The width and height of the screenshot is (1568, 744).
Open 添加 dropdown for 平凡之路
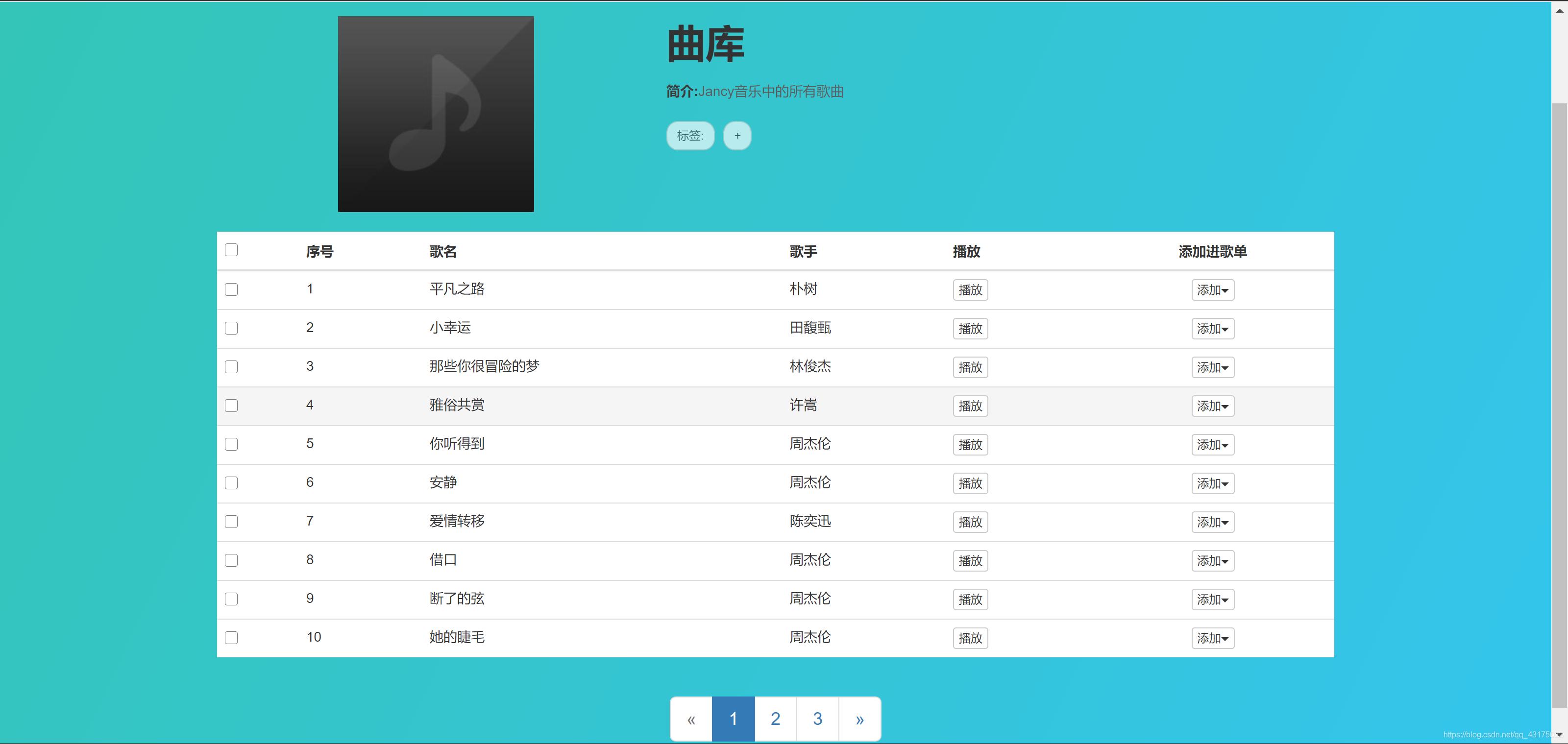(1213, 290)
